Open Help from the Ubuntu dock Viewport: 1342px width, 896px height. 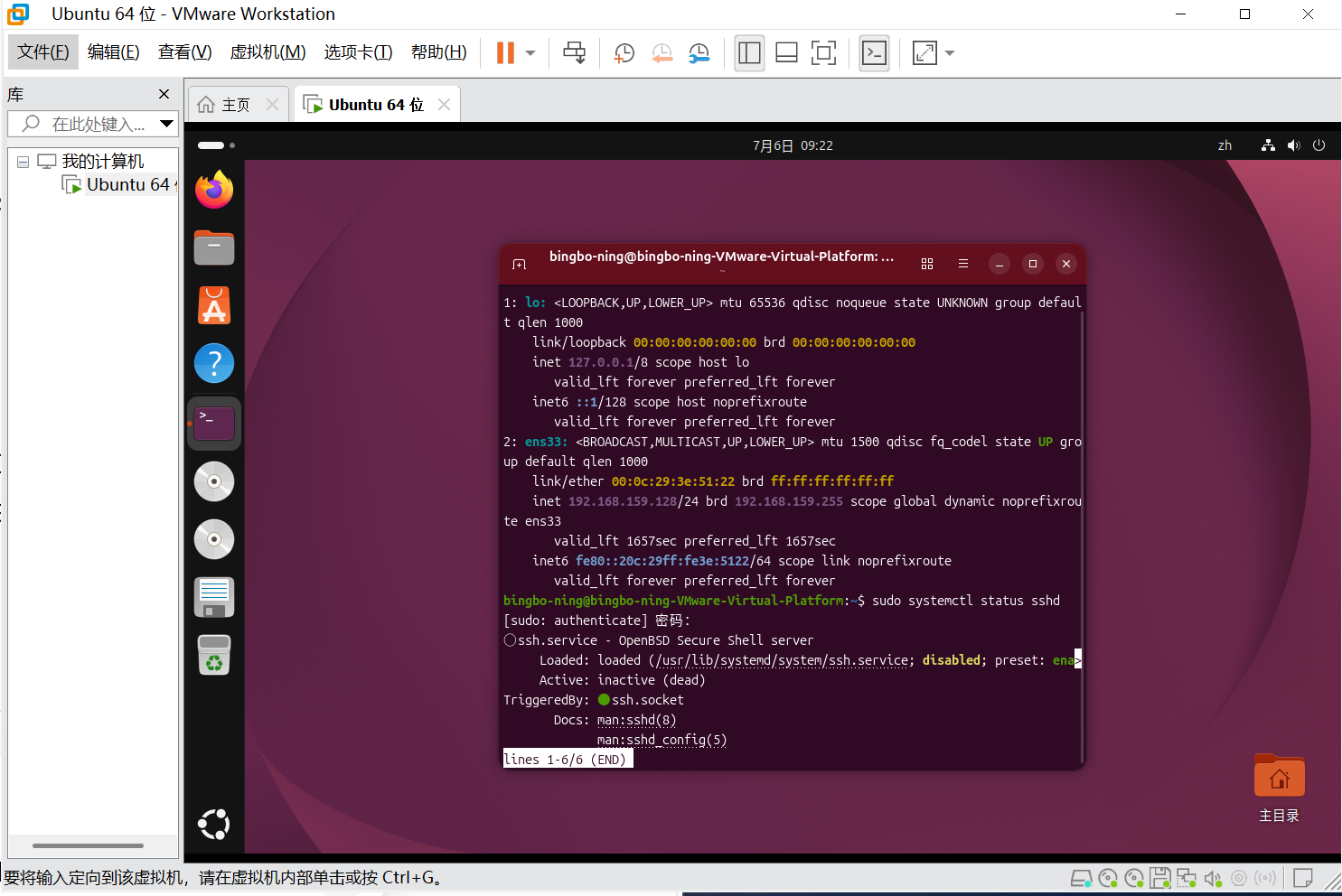214,363
